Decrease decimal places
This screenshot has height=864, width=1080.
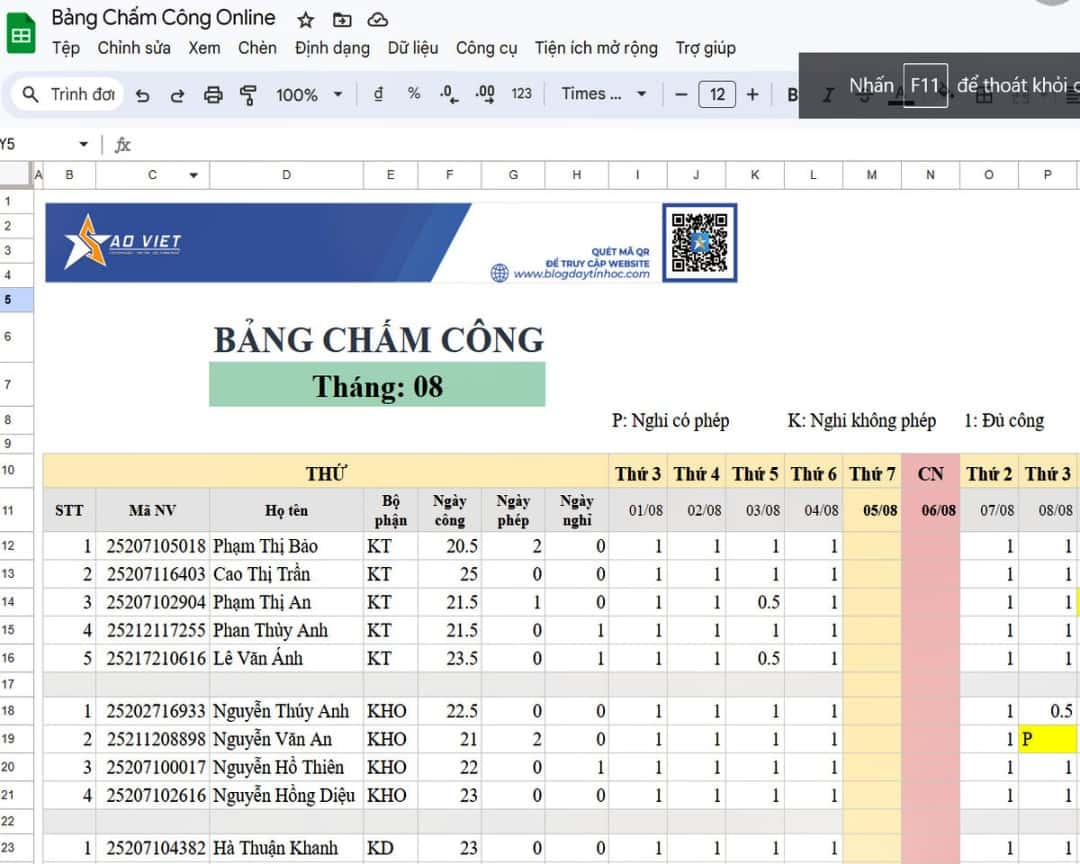(450, 93)
